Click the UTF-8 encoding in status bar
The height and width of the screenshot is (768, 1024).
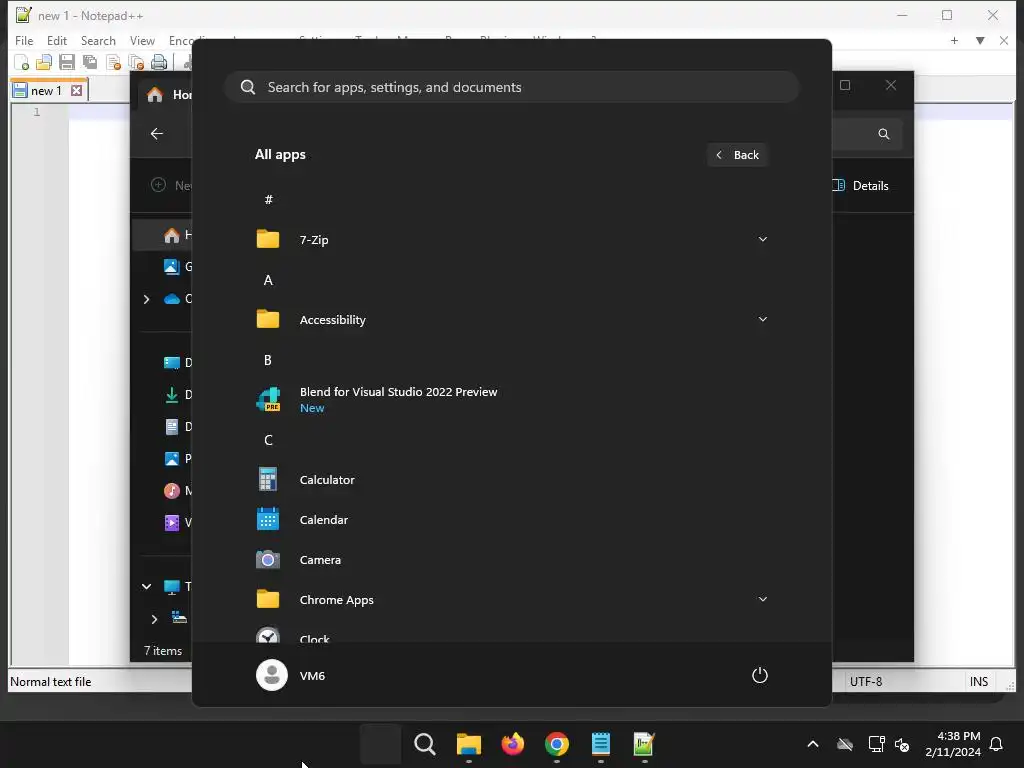click(866, 682)
